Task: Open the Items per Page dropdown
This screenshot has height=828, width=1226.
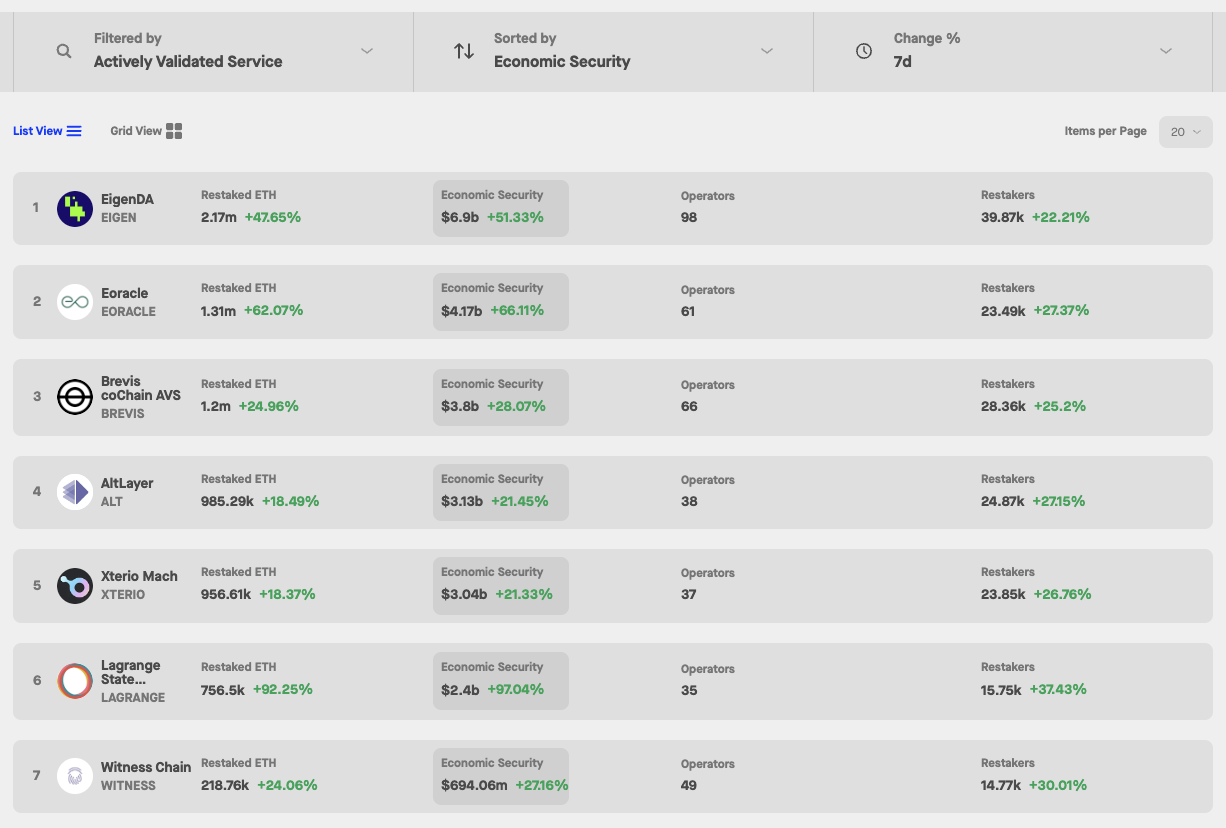Action: pos(1186,132)
